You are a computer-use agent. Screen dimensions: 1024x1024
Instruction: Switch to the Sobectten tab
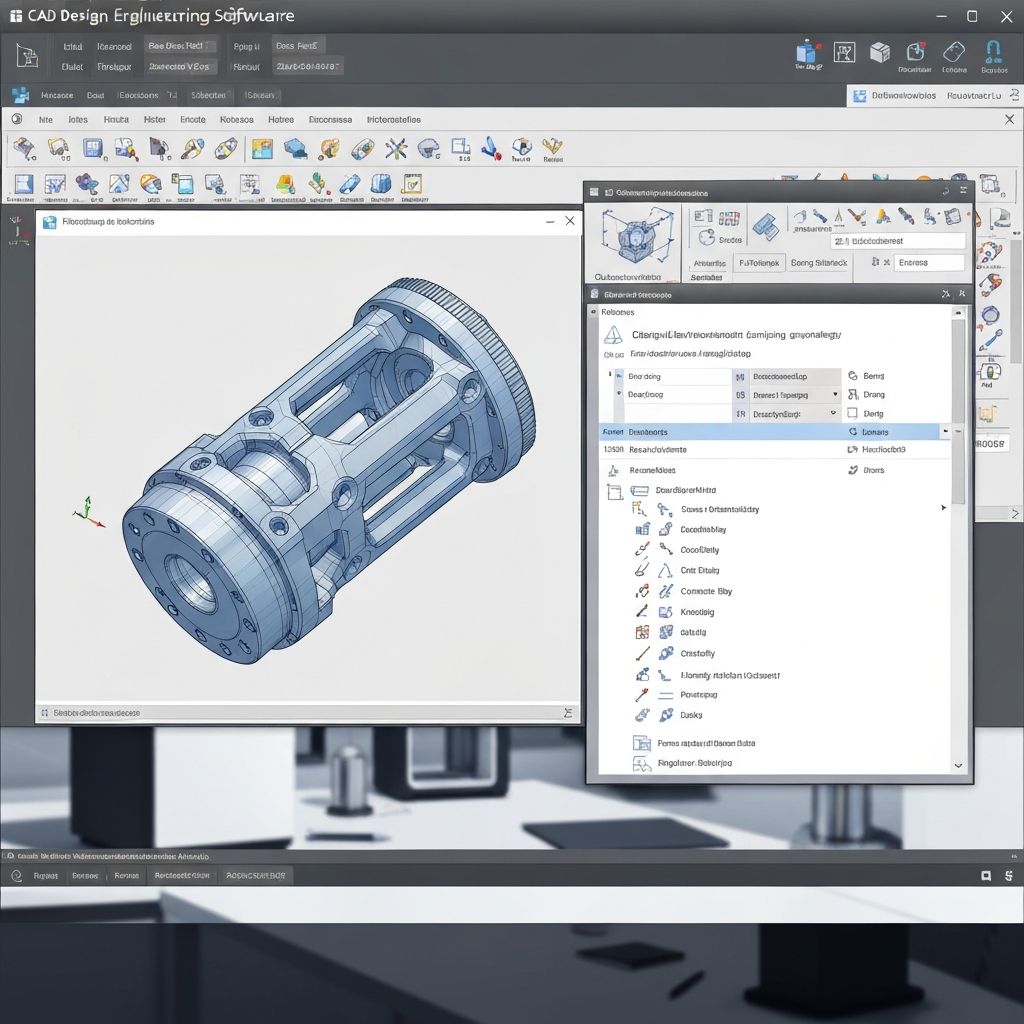(208, 96)
